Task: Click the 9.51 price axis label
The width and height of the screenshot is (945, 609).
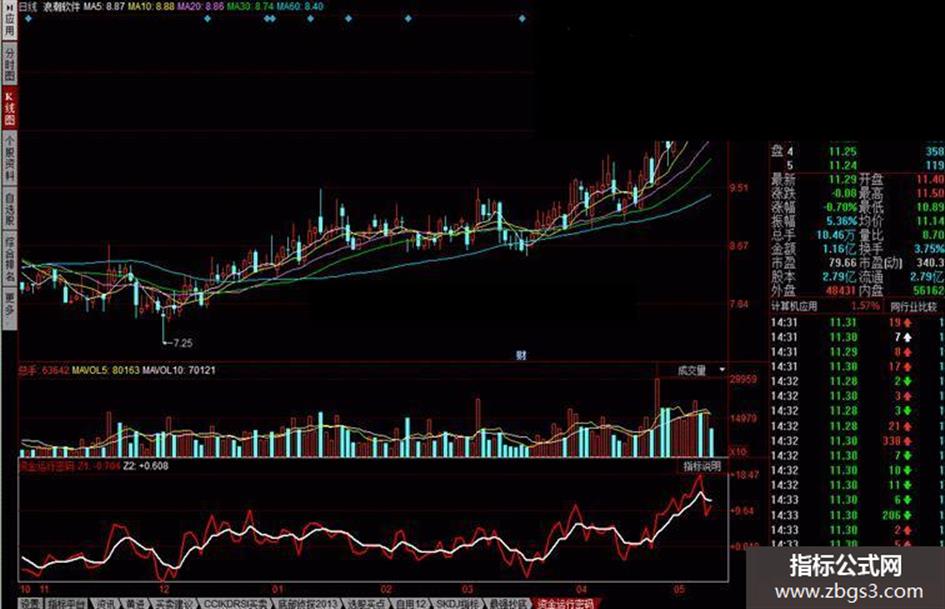Action: click(x=739, y=188)
